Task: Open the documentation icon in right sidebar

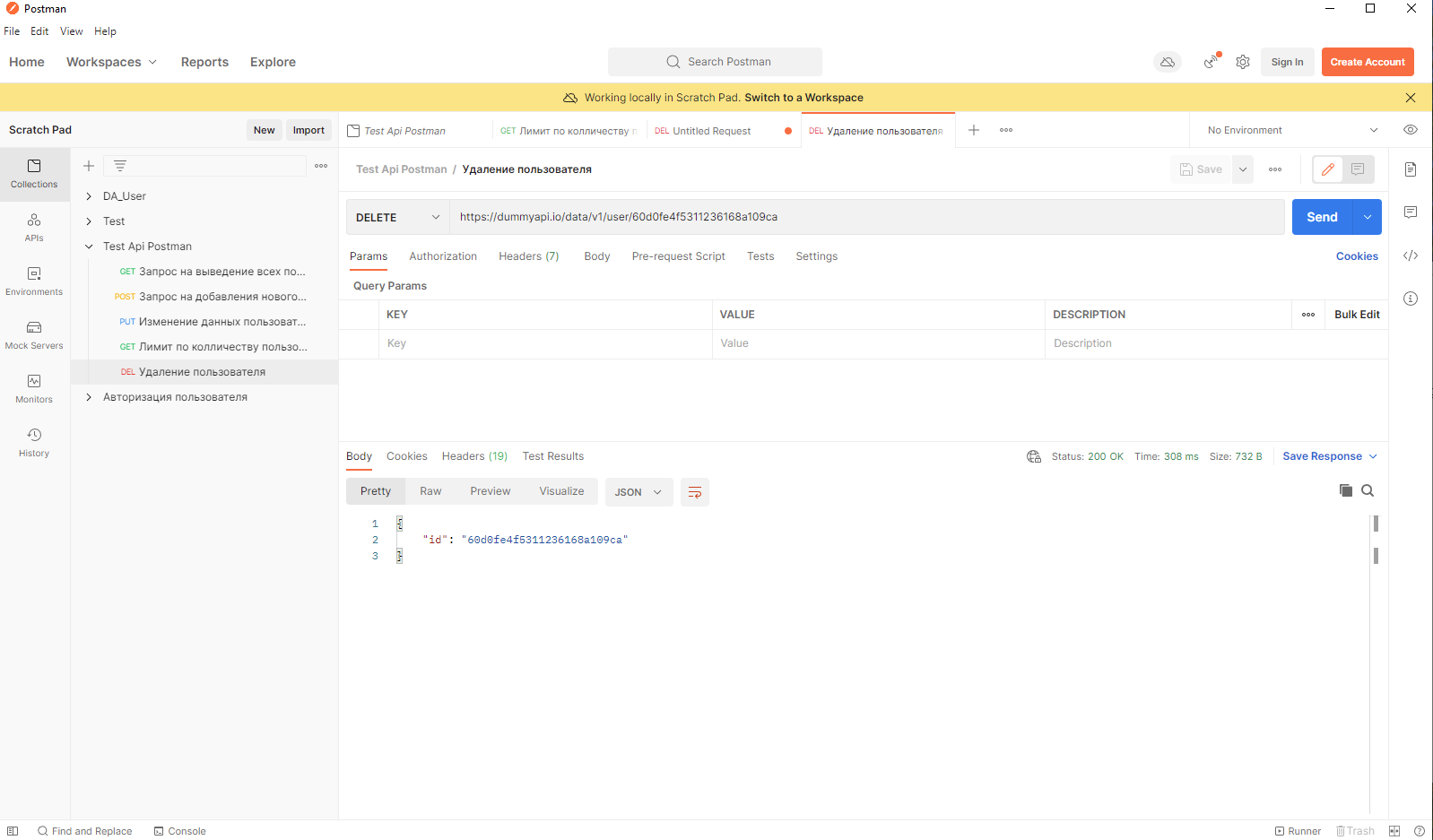Action: (1411, 169)
